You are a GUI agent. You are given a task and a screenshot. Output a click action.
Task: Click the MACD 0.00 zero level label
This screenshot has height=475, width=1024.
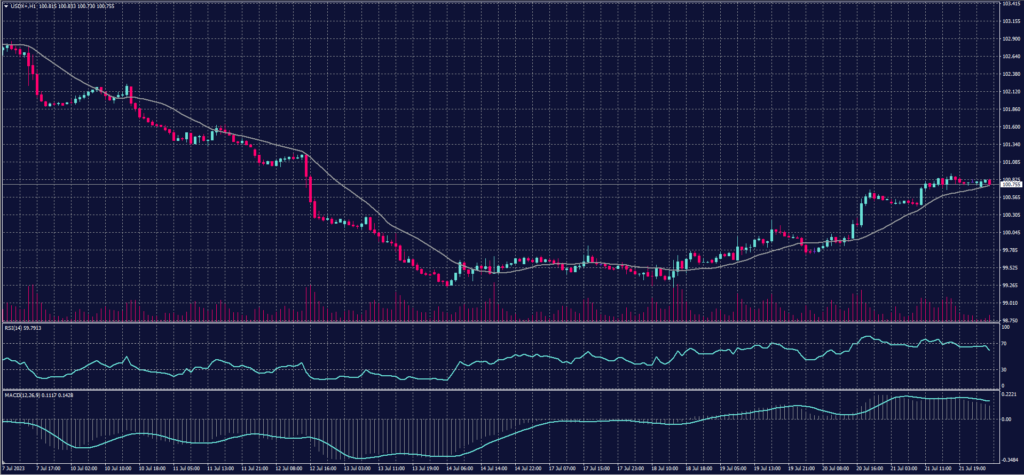(1006, 419)
